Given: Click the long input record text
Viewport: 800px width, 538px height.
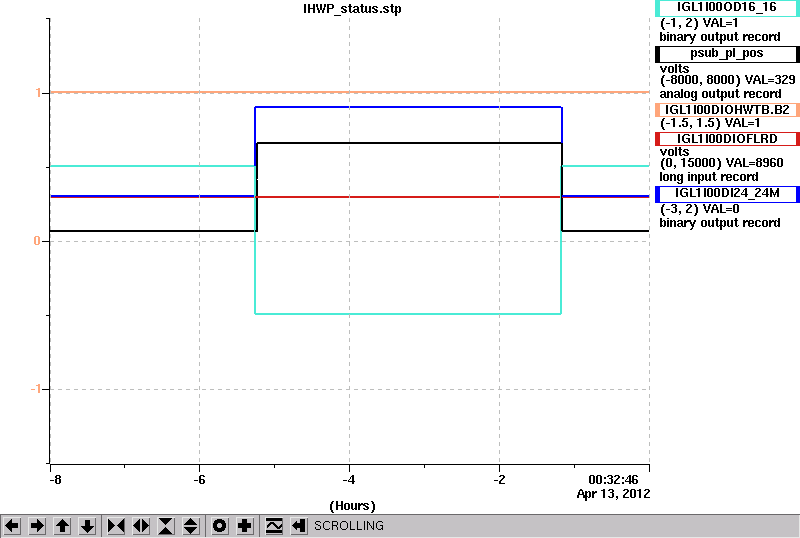Looking at the screenshot, I should [x=709, y=177].
